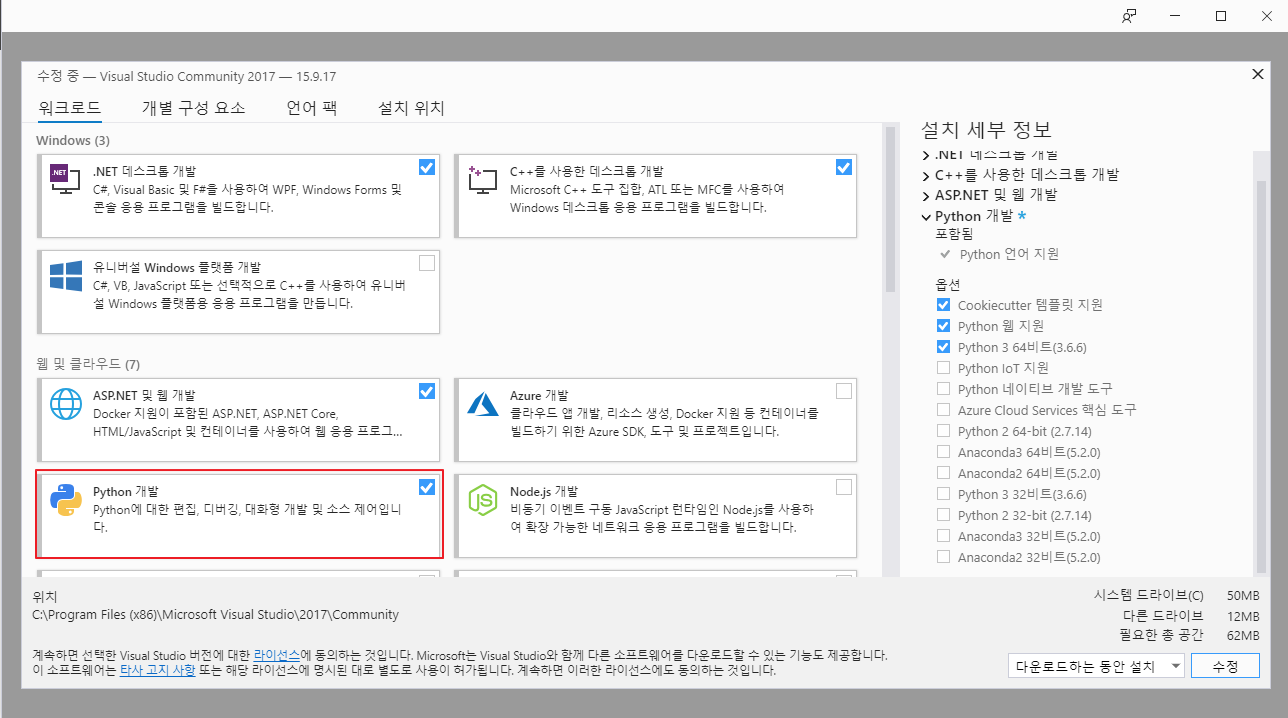Uncheck Python 3 64비트(3.6.6) option
Image resolution: width=1288 pixels, height=718 pixels.
click(x=943, y=347)
